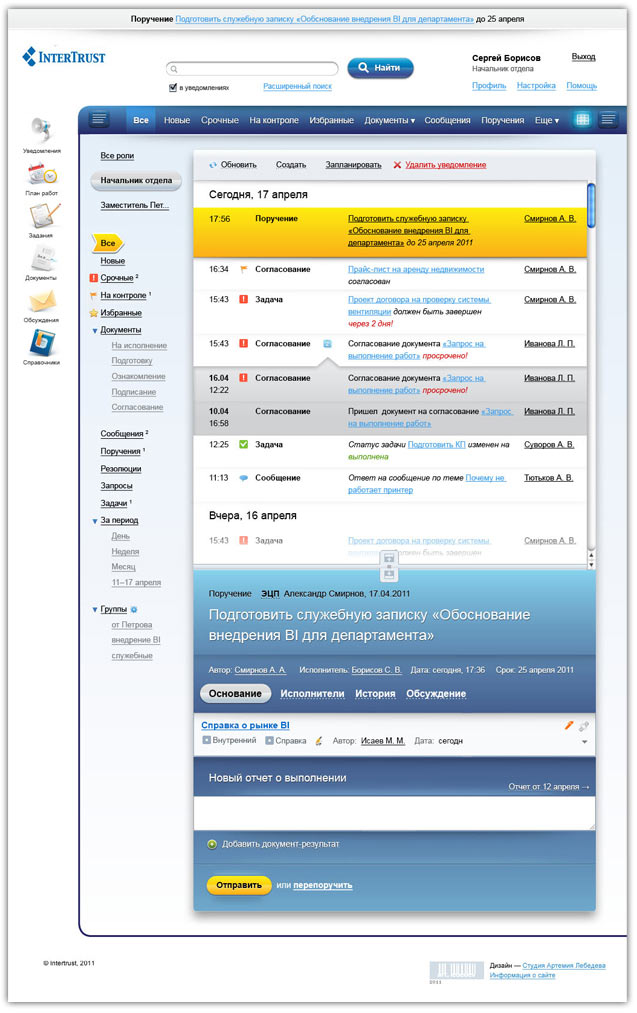Toggle the 'в уведомлениях' checkbox
This screenshot has width=637, height=1013.
[174, 87]
